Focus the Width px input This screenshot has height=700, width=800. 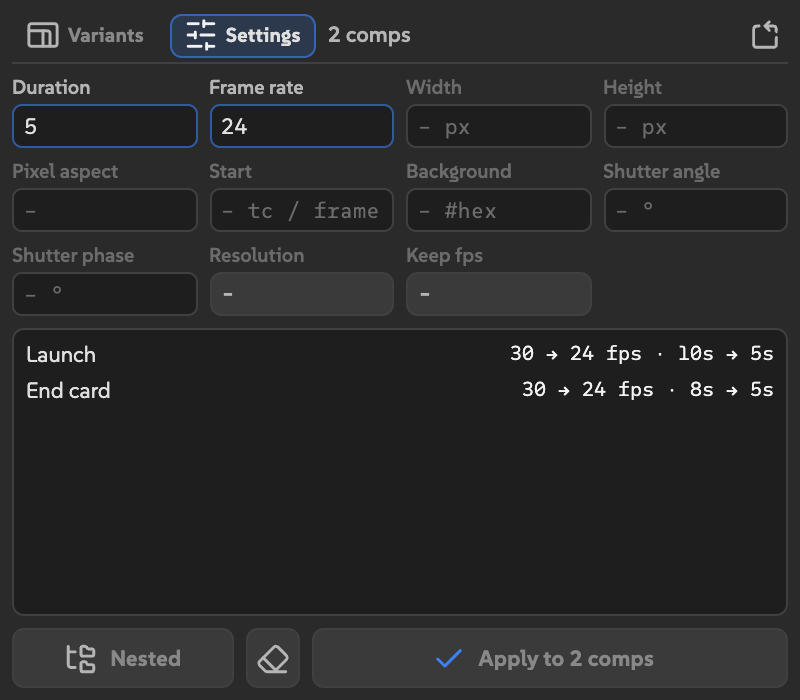point(498,126)
